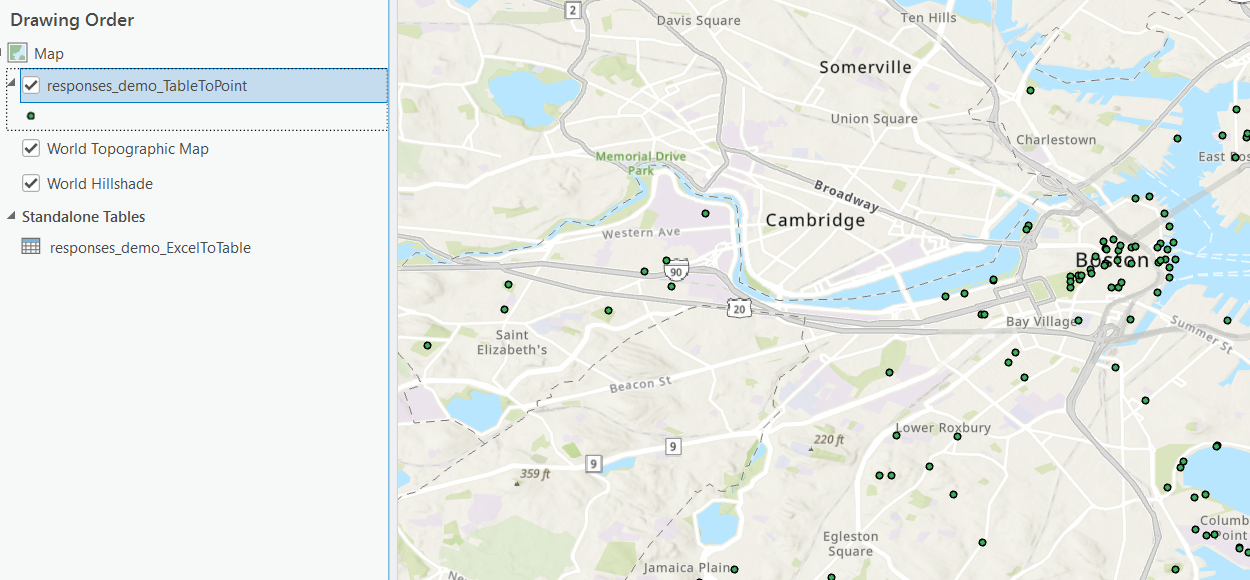Click the Jamaica Plain map label
Screen dimensions: 1250x580
point(686,568)
